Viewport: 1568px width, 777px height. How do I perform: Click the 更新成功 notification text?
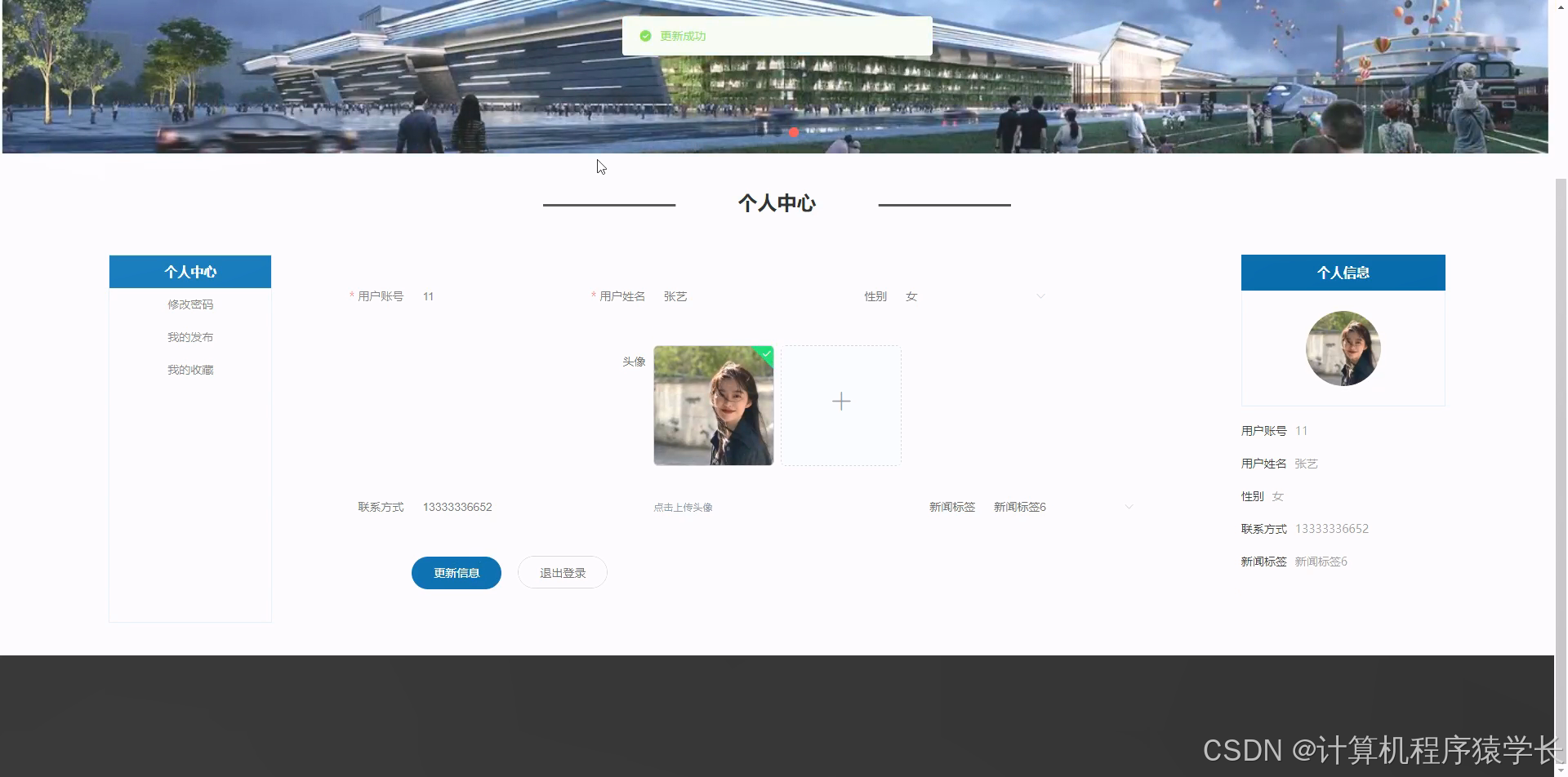click(x=683, y=36)
